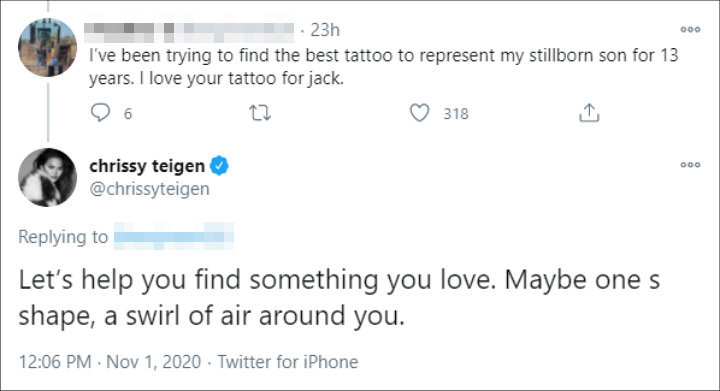This screenshot has height=391, width=720.
Task: Click the blue verified badge
Action: click(219, 166)
